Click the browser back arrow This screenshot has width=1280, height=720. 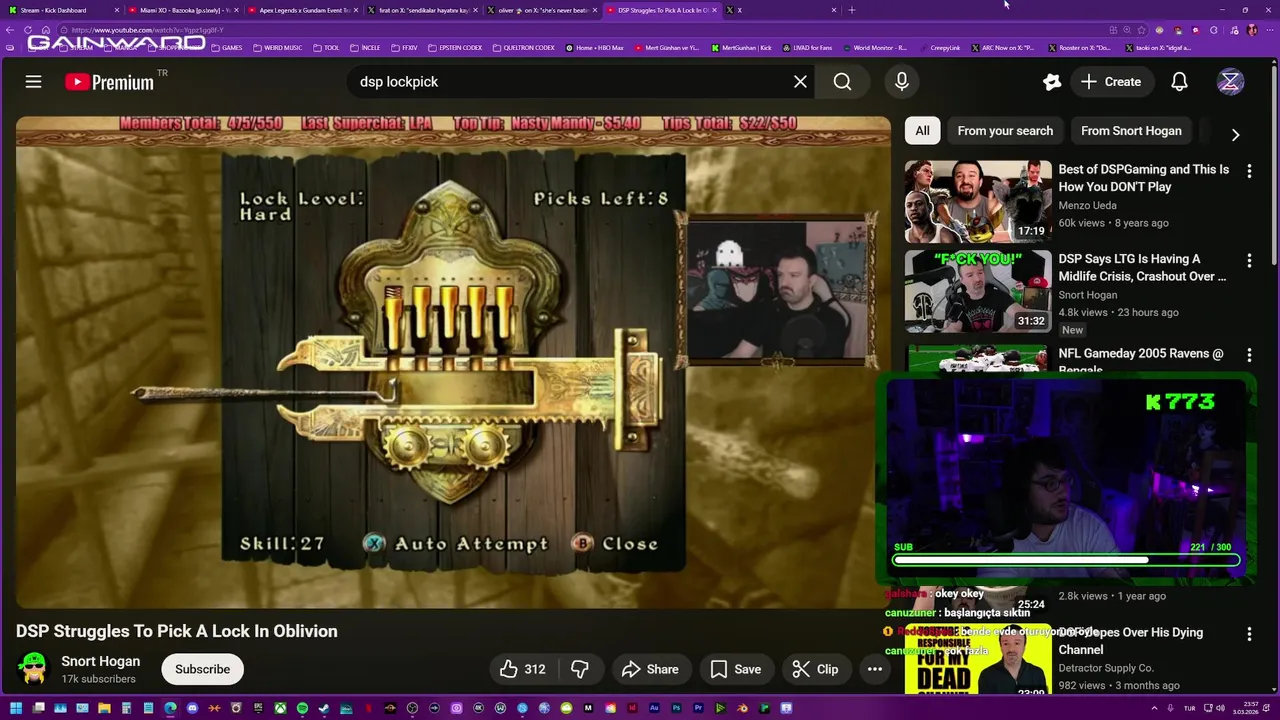[11, 30]
